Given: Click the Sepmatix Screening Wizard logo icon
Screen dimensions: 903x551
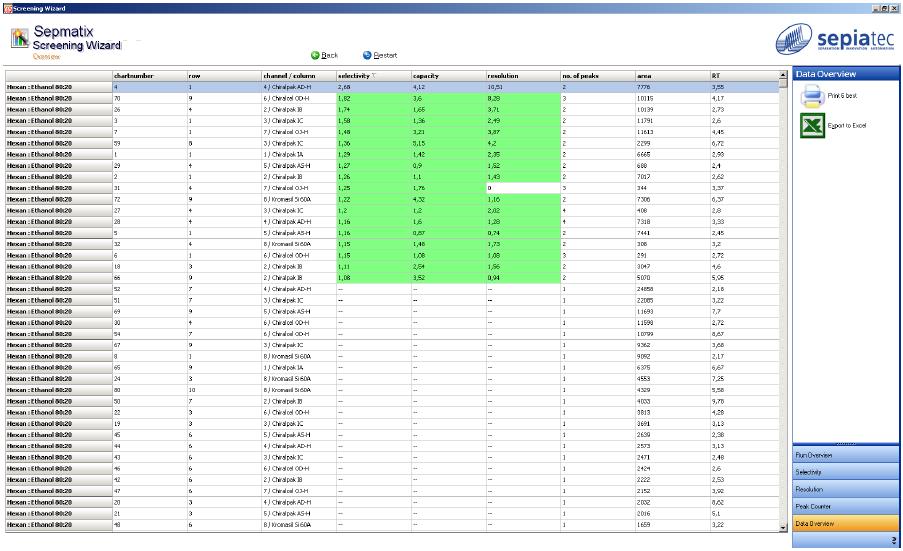Looking at the screenshot, I should [20, 39].
